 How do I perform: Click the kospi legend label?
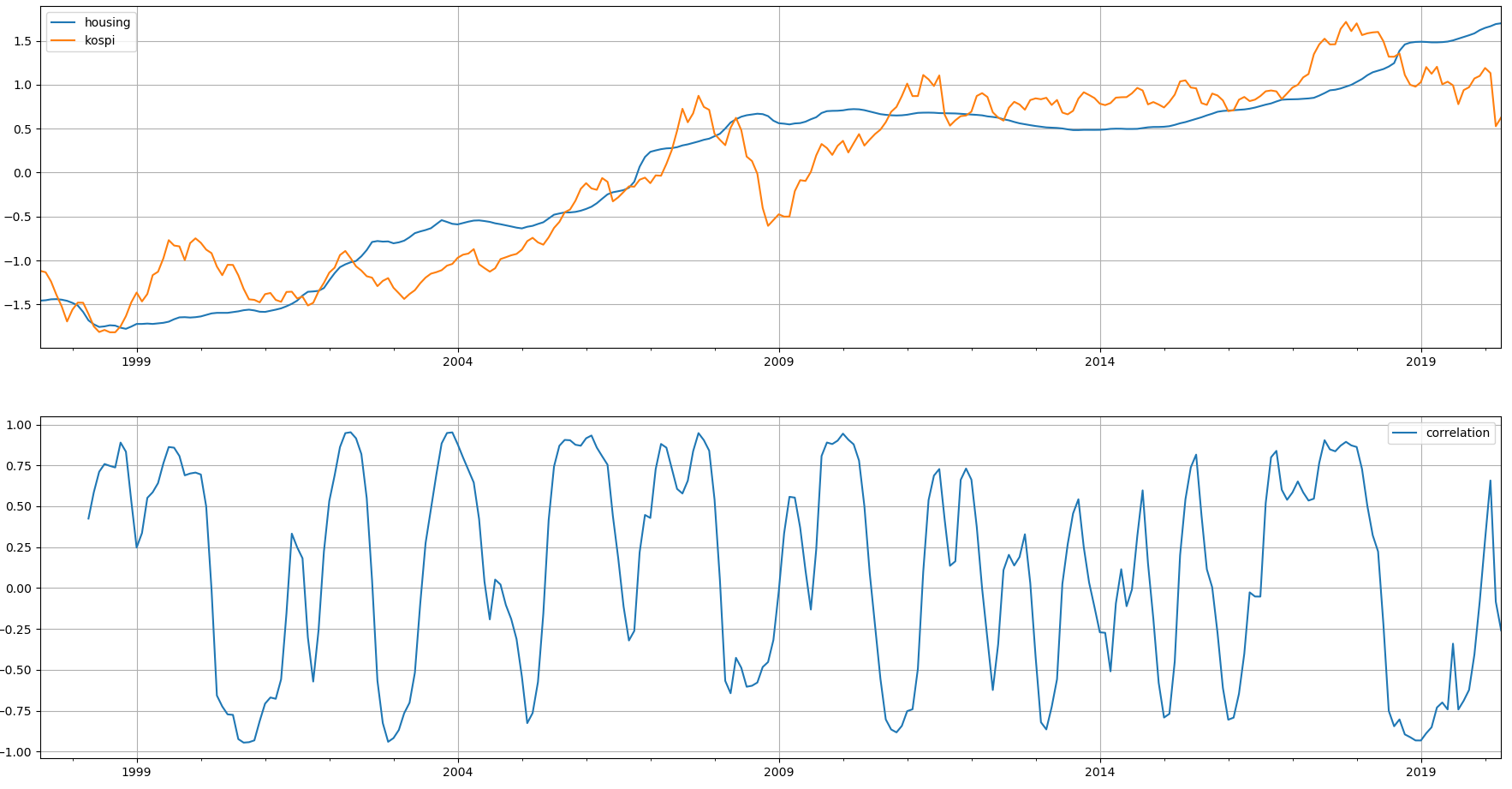click(x=99, y=40)
